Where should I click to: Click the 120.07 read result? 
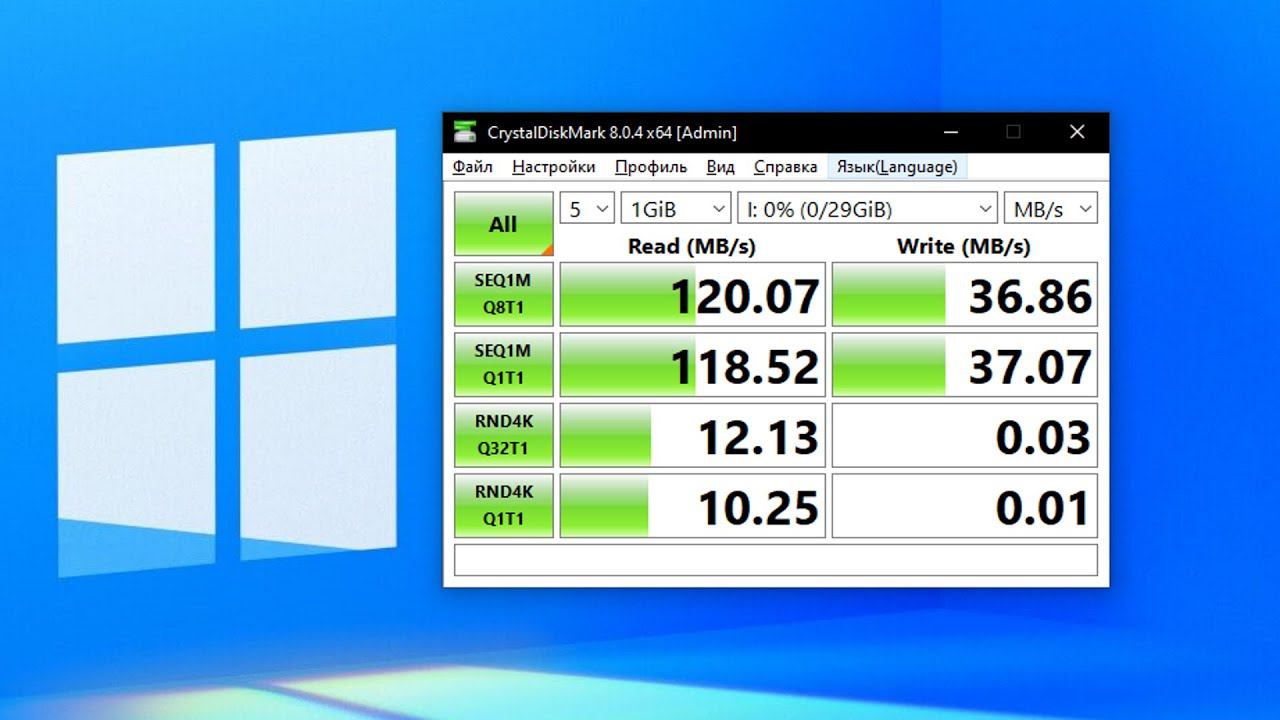(x=692, y=295)
